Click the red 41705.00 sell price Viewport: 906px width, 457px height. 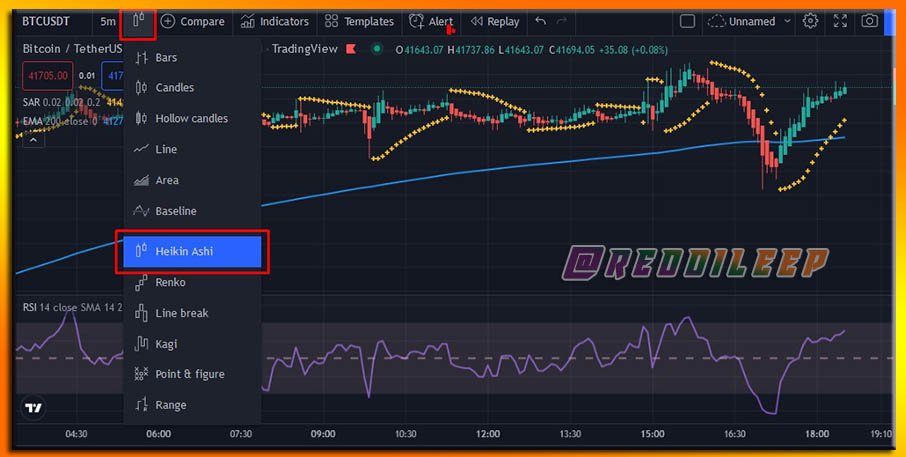coord(48,76)
